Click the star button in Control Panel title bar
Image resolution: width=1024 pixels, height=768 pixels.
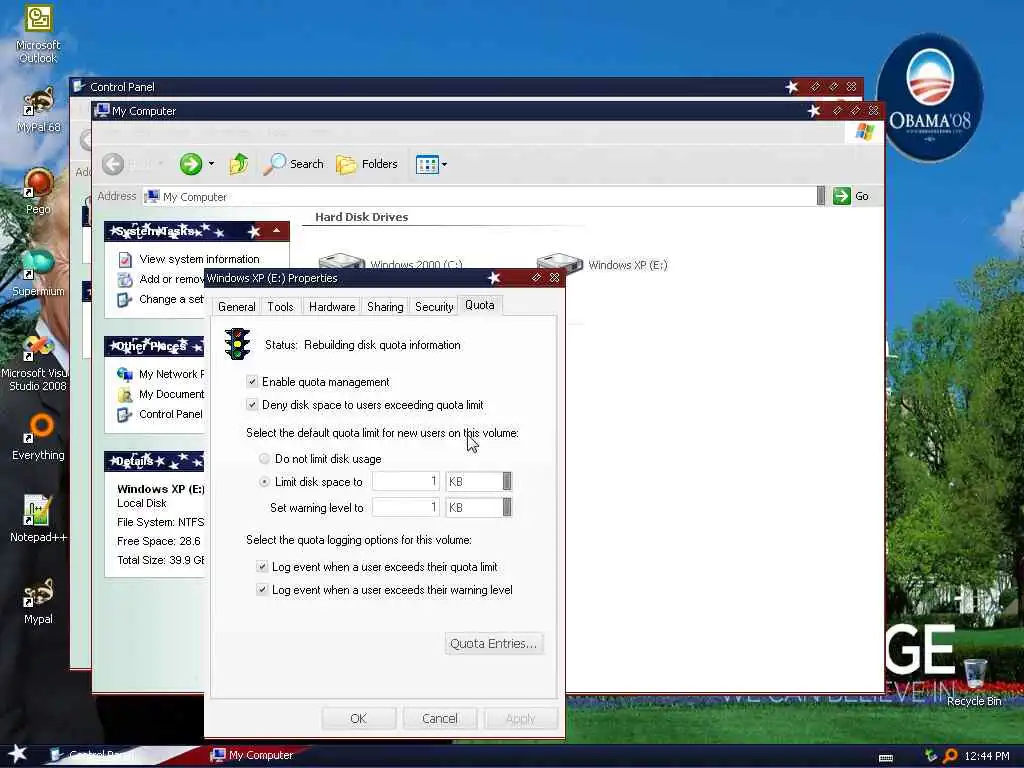[792, 87]
